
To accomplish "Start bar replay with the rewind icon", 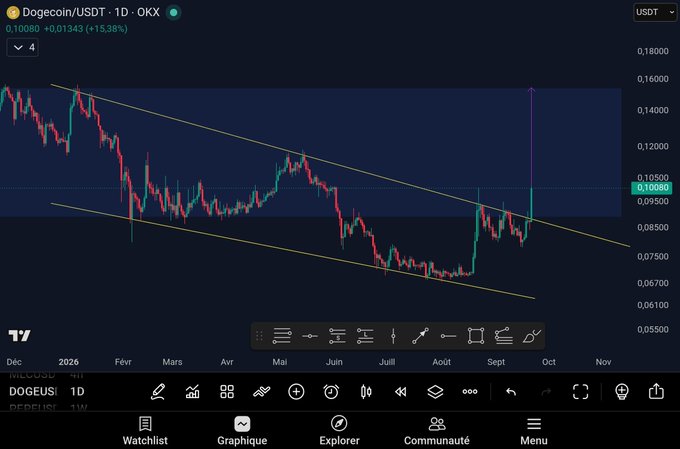I will 401,392.
